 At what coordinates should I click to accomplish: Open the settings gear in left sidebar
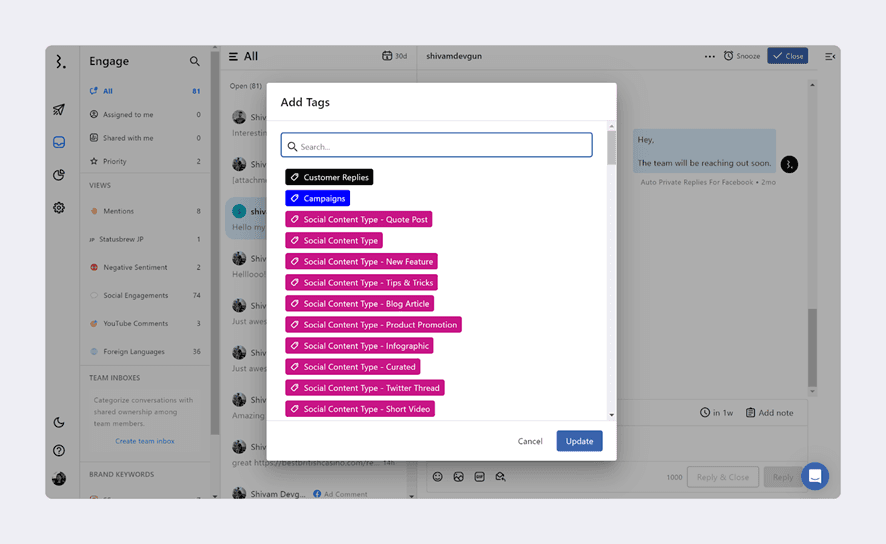coord(59,208)
